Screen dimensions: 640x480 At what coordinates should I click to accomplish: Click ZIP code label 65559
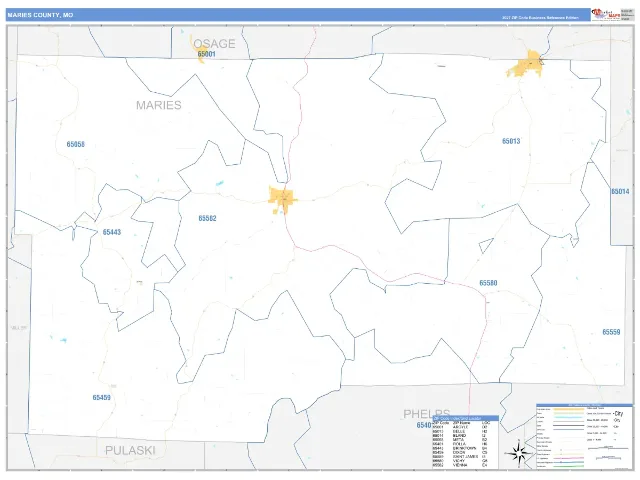click(x=611, y=332)
